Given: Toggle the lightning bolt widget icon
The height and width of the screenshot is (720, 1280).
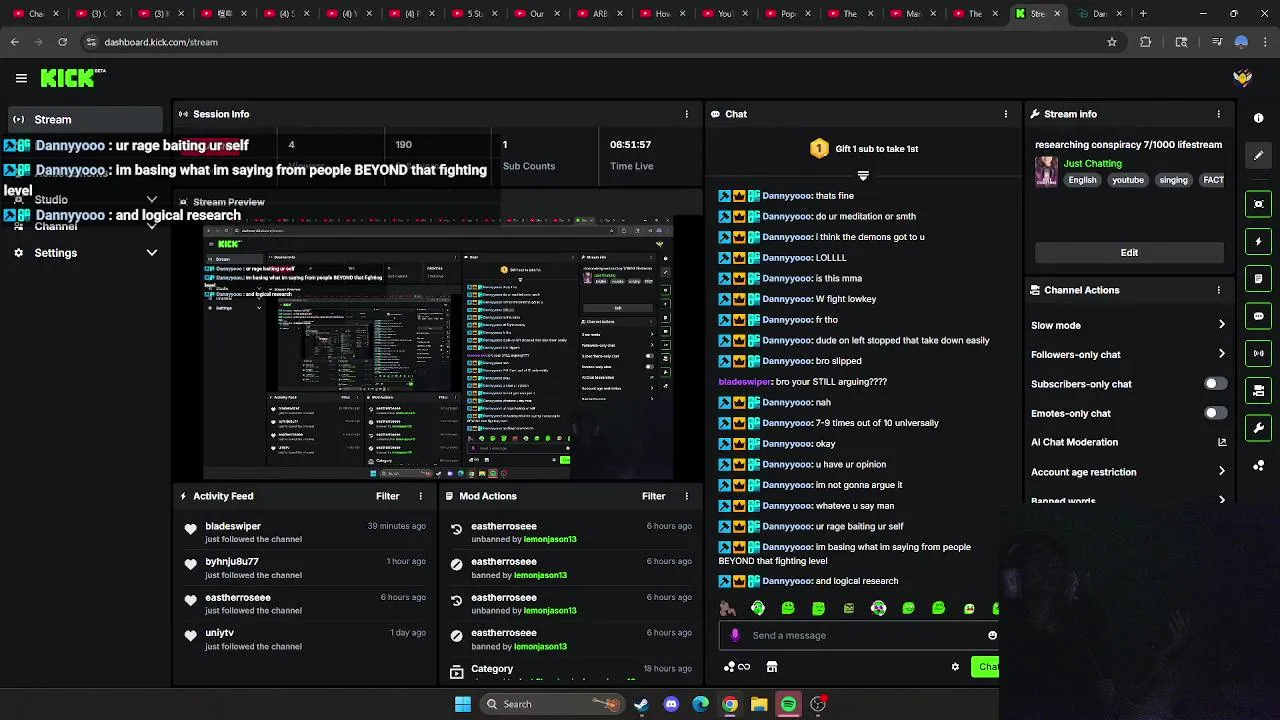Looking at the screenshot, I should [x=1258, y=241].
